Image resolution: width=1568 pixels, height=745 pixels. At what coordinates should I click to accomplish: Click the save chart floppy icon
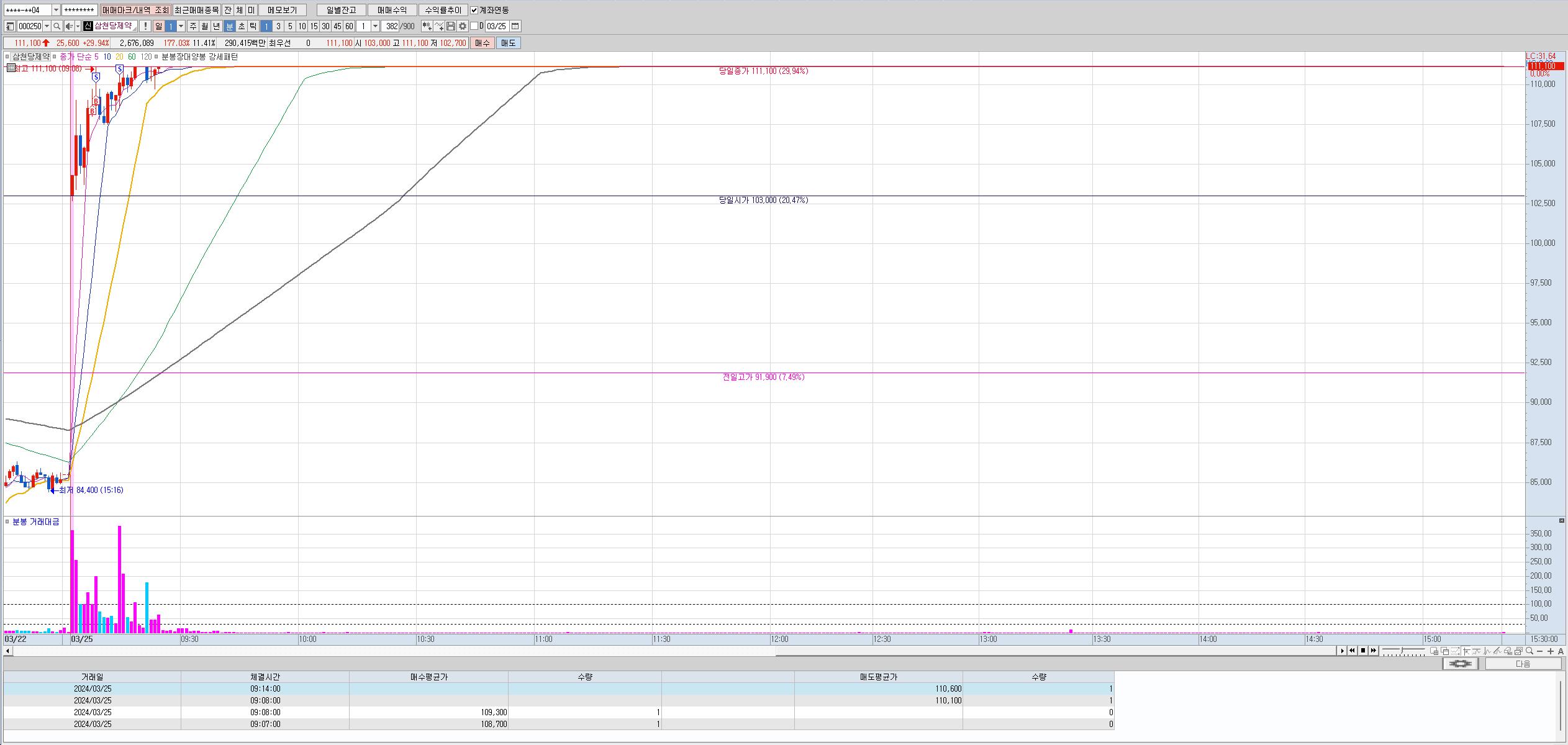pyautogui.click(x=451, y=26)
